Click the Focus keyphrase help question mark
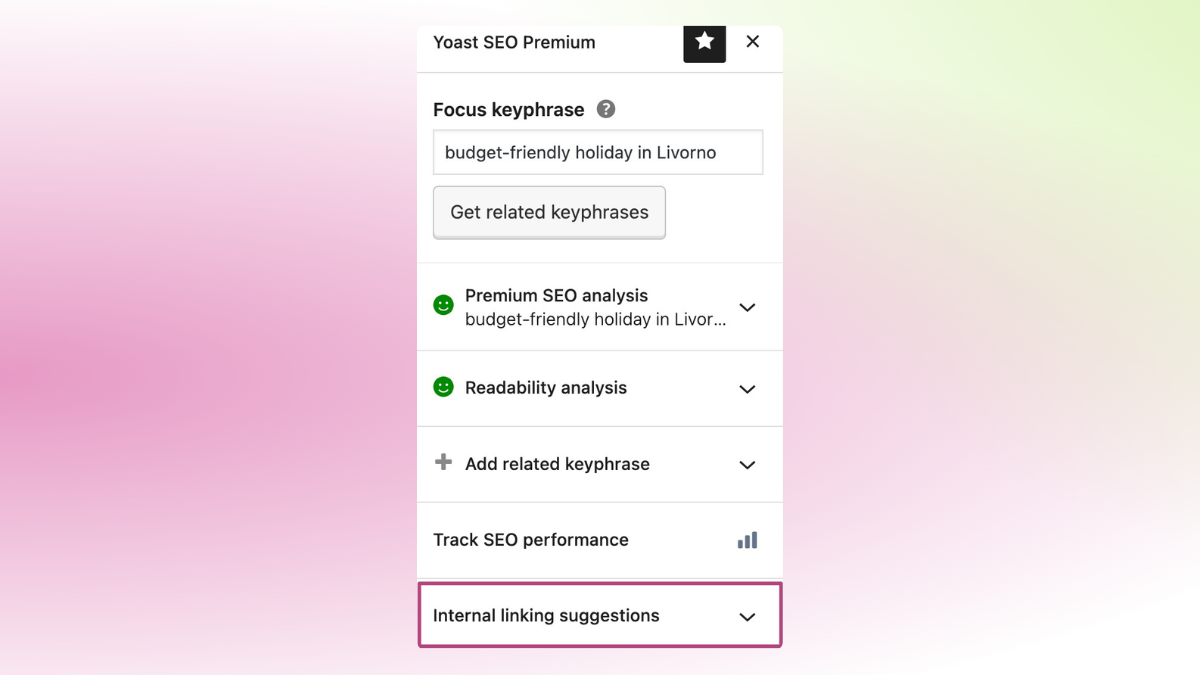The height and width of the screenshot is (675, 1200). coord(606,109)
